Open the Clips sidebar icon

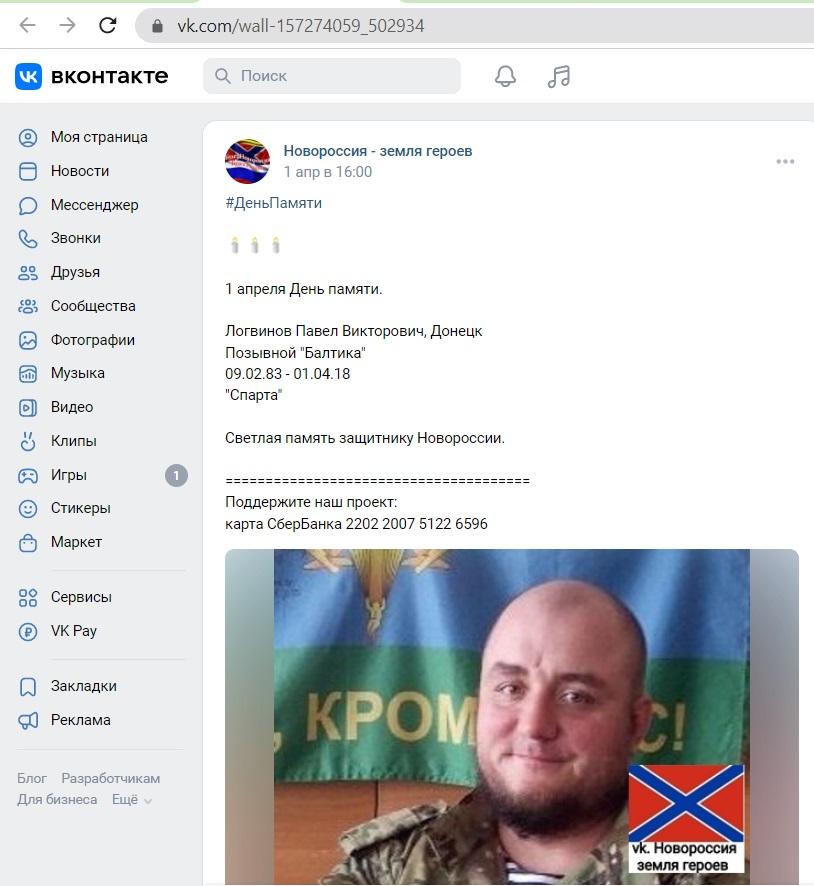coord(28,441)
